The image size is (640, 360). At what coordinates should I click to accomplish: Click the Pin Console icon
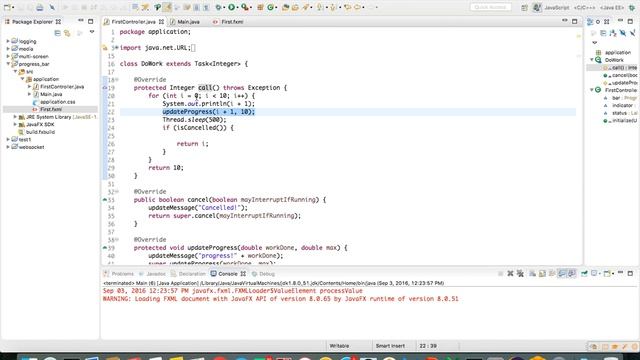[584, 273]
